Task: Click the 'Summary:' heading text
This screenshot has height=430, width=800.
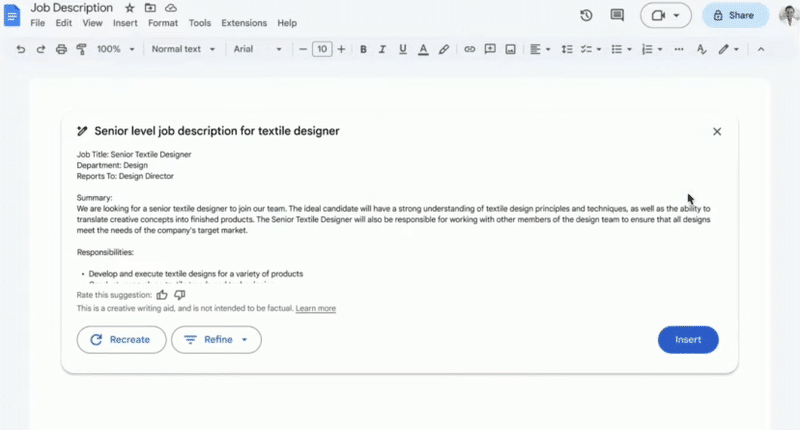Action: pyautogui.click(x=94, y=198)
